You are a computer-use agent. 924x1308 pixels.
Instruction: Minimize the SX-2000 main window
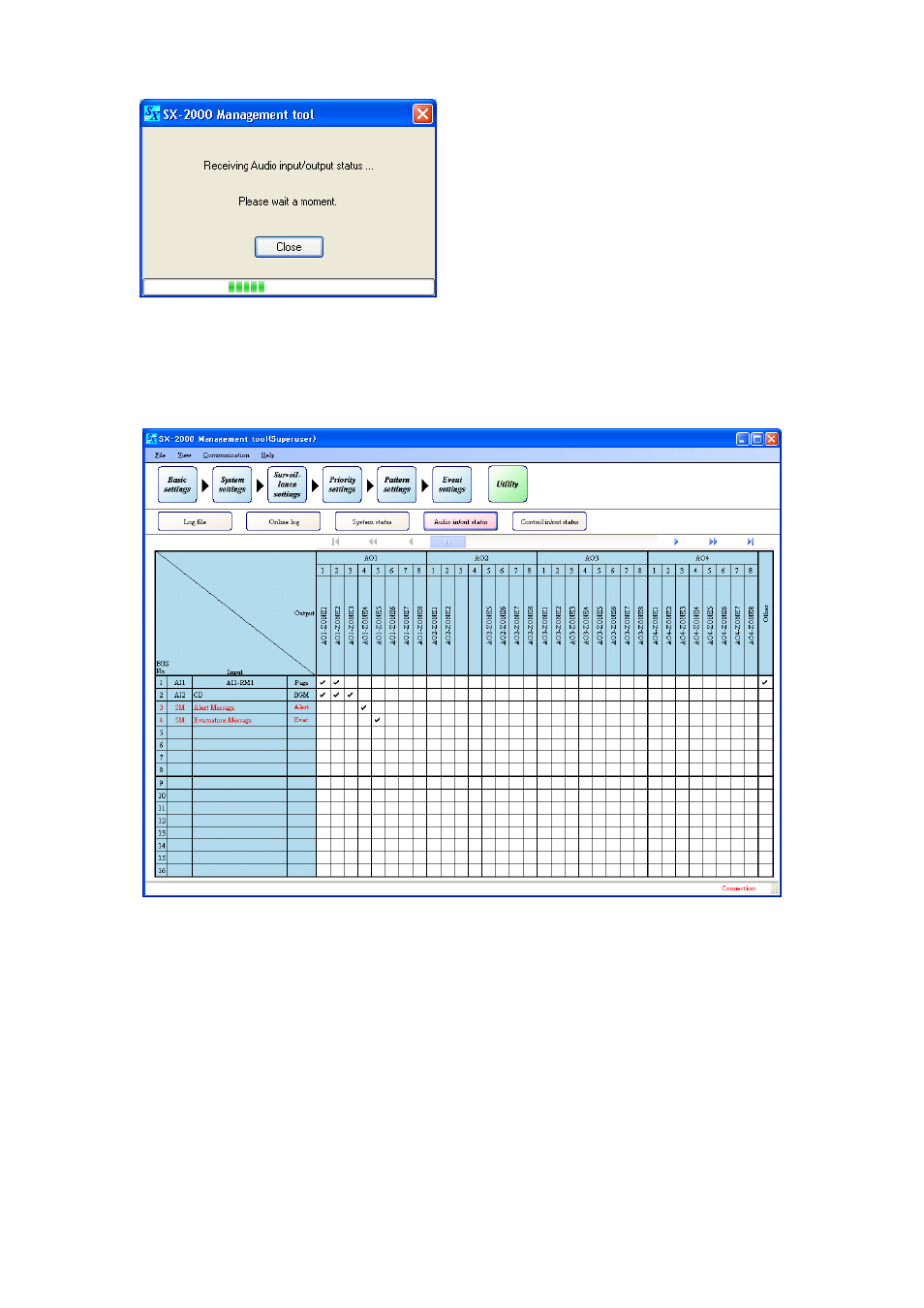coord(742,439)
